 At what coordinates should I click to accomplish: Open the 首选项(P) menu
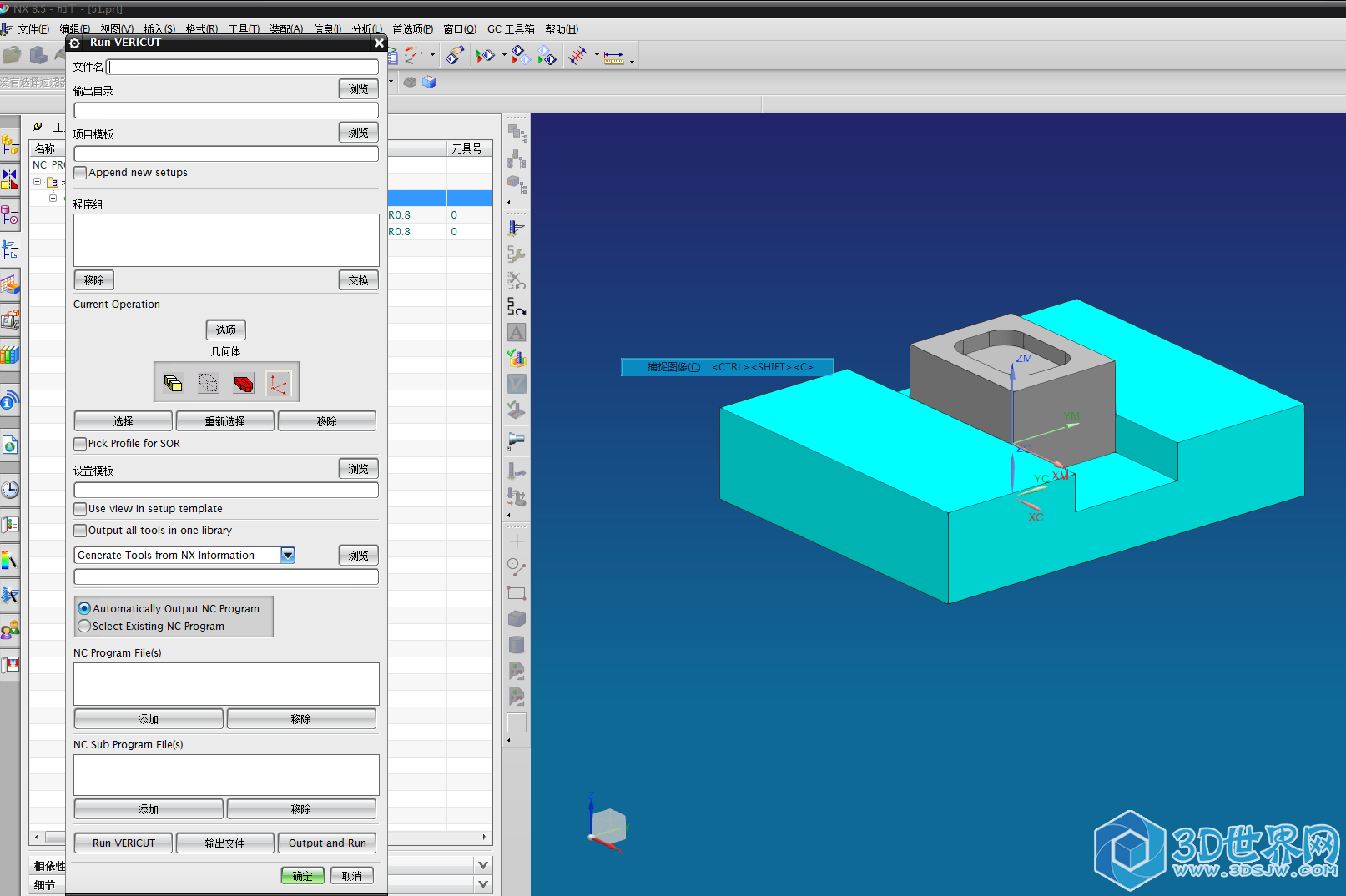[x=413, y=29]
